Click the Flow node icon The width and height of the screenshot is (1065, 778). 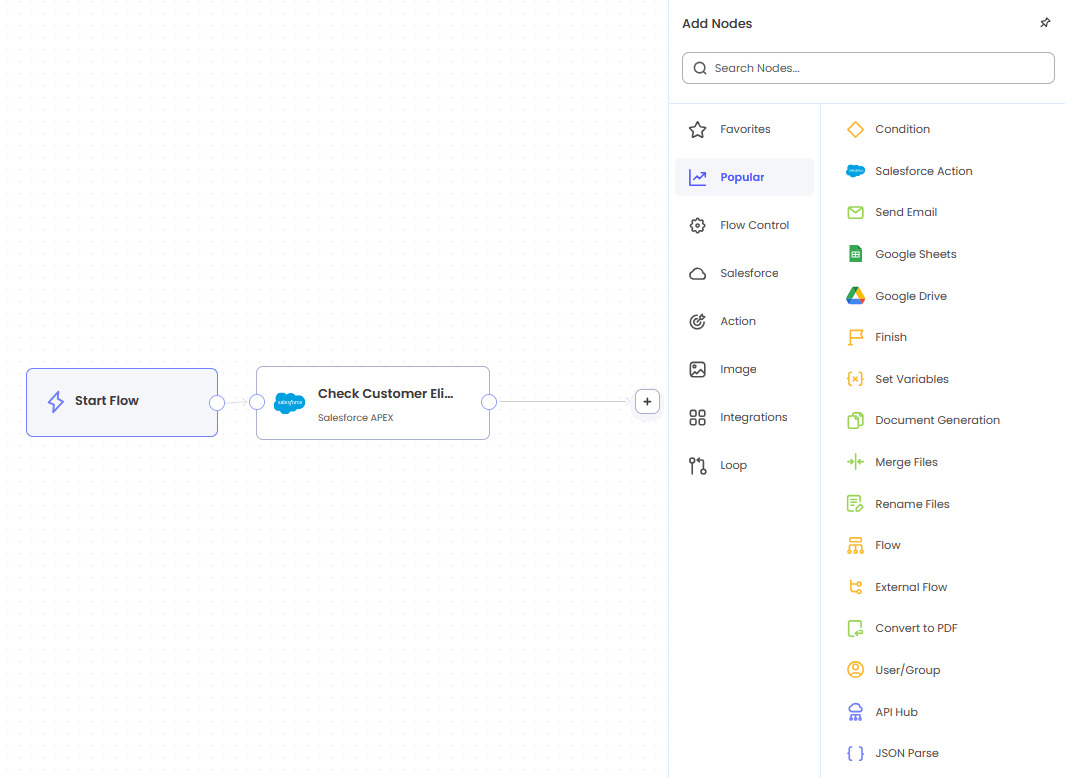[855, 546]
